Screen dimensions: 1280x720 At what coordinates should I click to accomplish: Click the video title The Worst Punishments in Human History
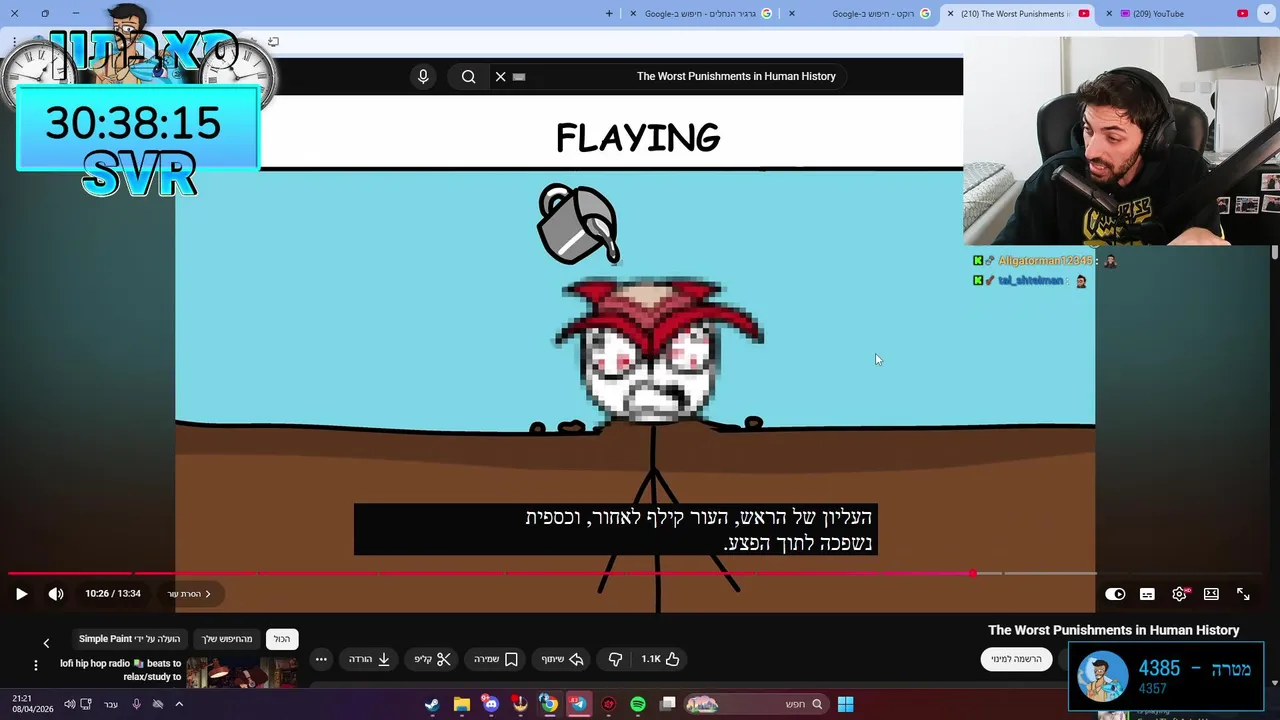click(x=1113, y=630)
